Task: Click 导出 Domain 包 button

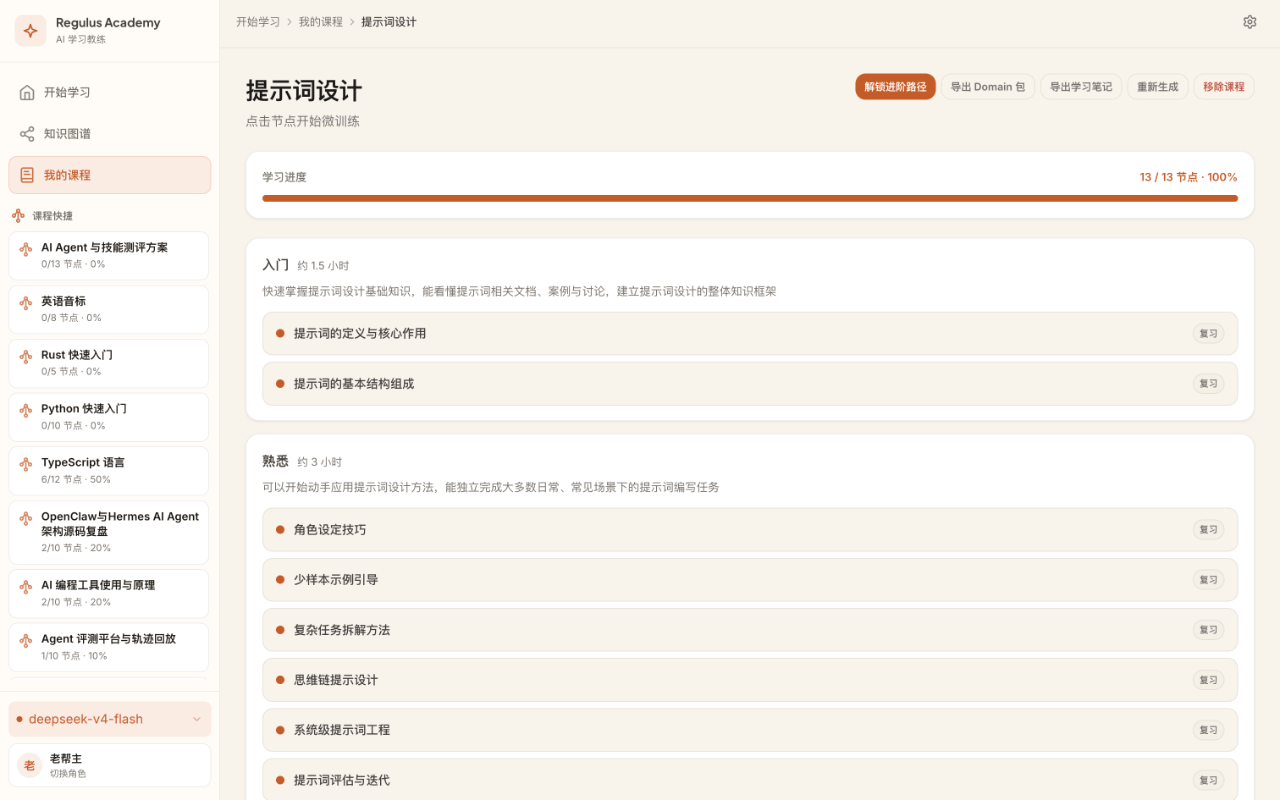Action: point(988,87)
